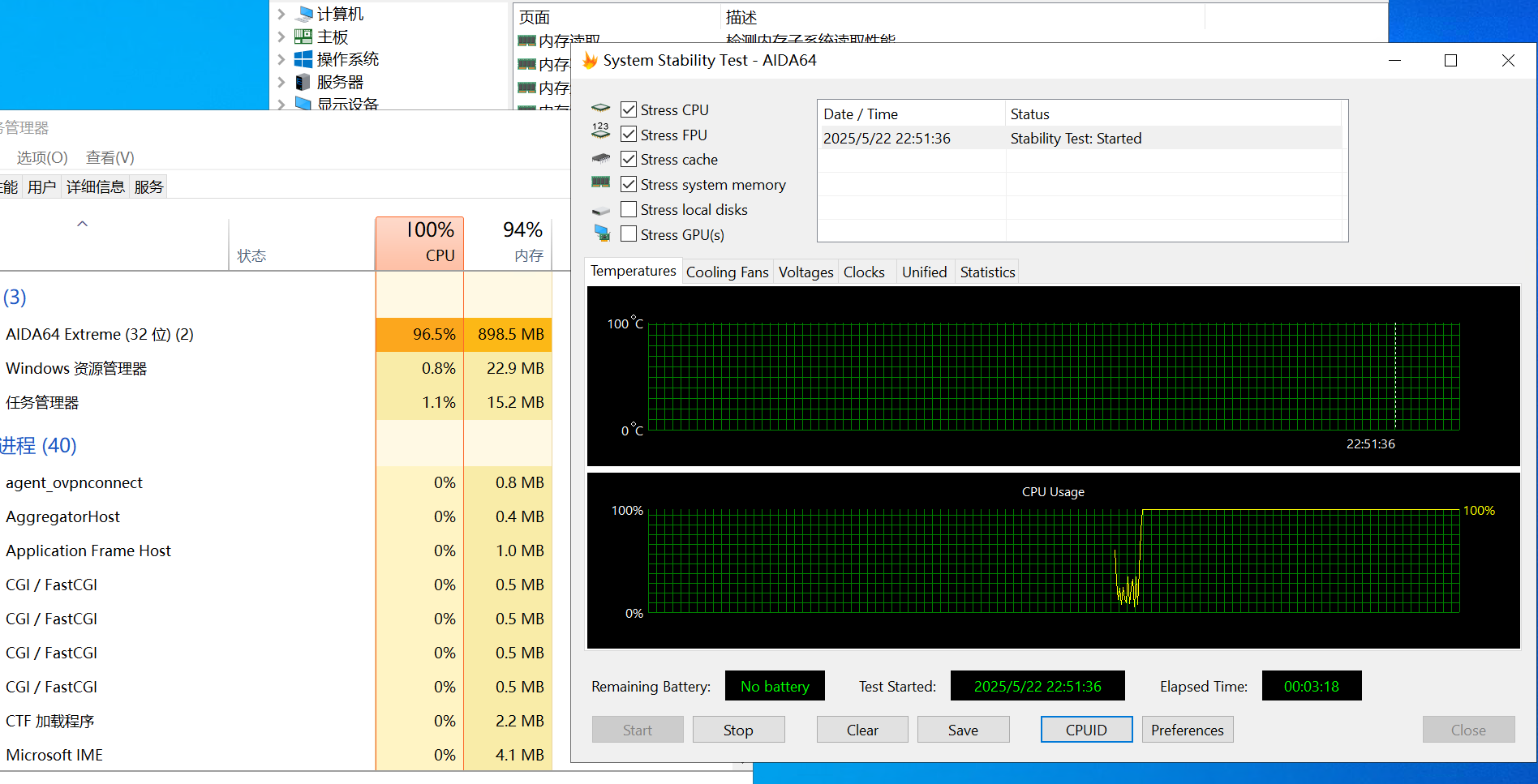This screenshot has height=784, width=1538.
Task: Select the Stability Test: Started log entry
Action: pos(1080,138)
